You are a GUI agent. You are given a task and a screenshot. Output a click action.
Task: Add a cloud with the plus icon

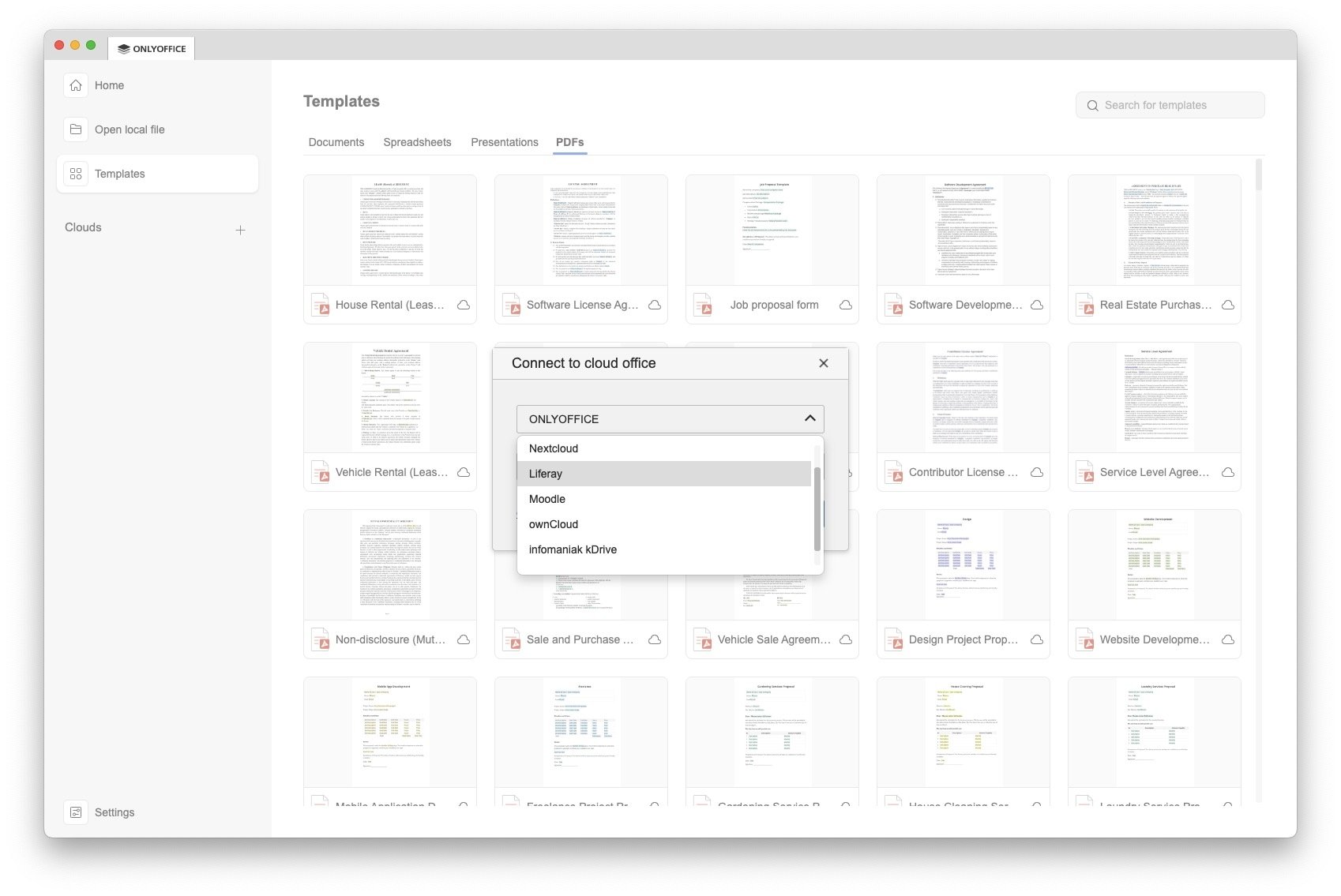coord(240,230)
